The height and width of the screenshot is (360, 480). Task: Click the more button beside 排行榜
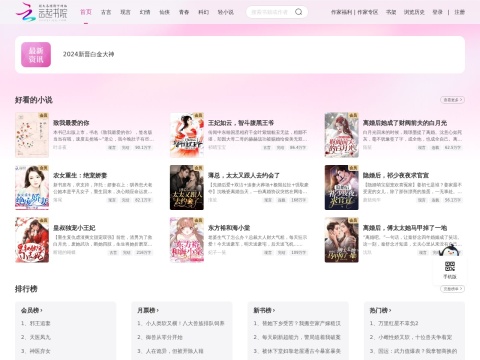[452, 289]
